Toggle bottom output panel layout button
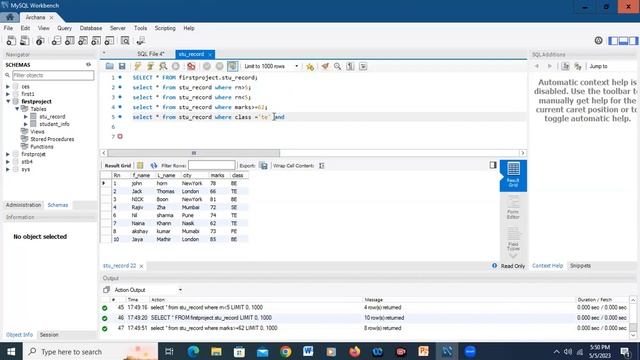Image resolution: width=640 pixels, height=360 pixels. (623, 40)
